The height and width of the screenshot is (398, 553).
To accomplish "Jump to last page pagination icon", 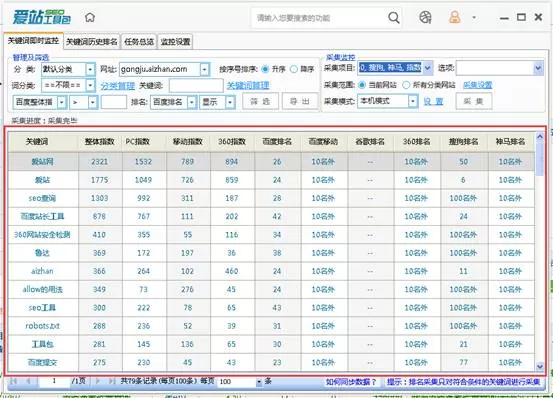I will [x=112, y=381].
